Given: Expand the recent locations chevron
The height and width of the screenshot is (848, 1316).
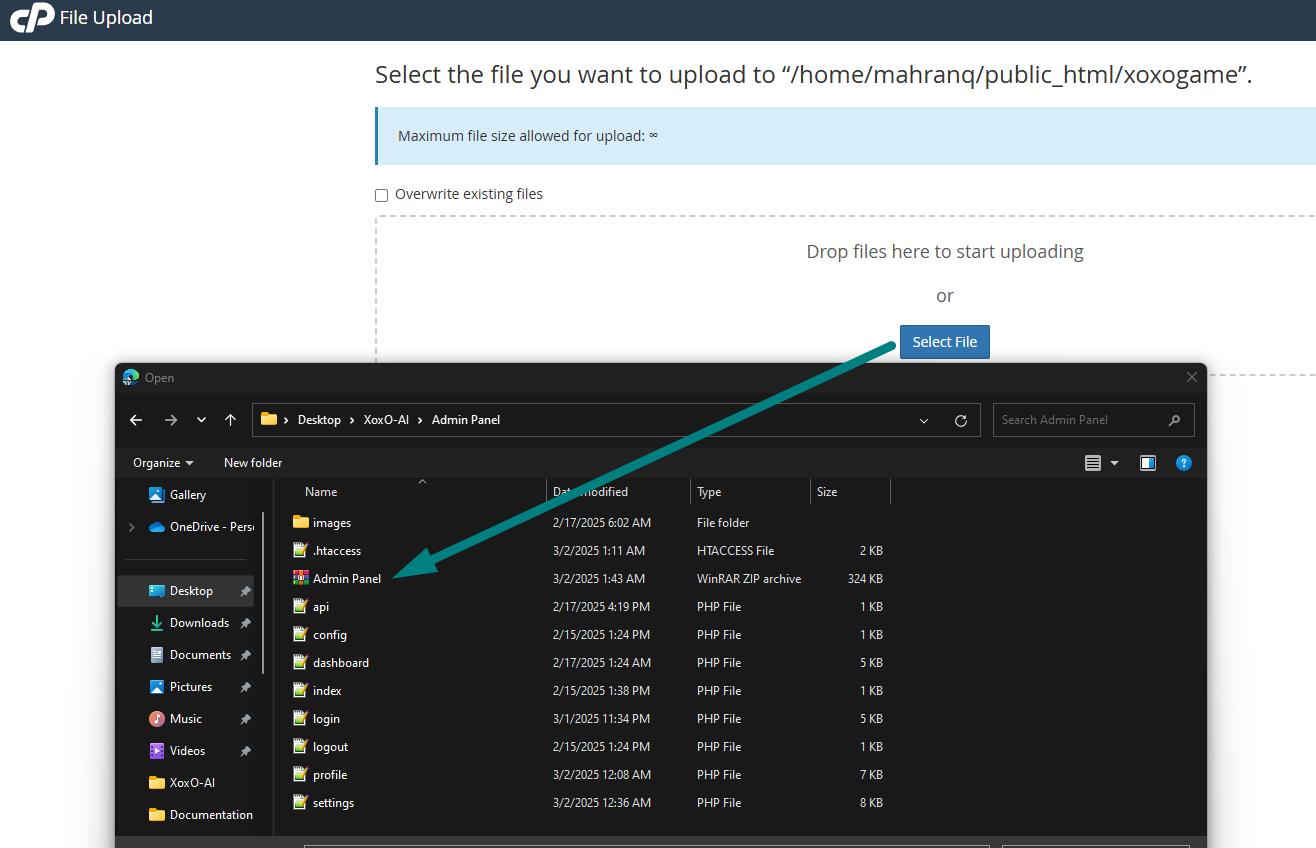Looking at the screenshot, I should (201, 420).
